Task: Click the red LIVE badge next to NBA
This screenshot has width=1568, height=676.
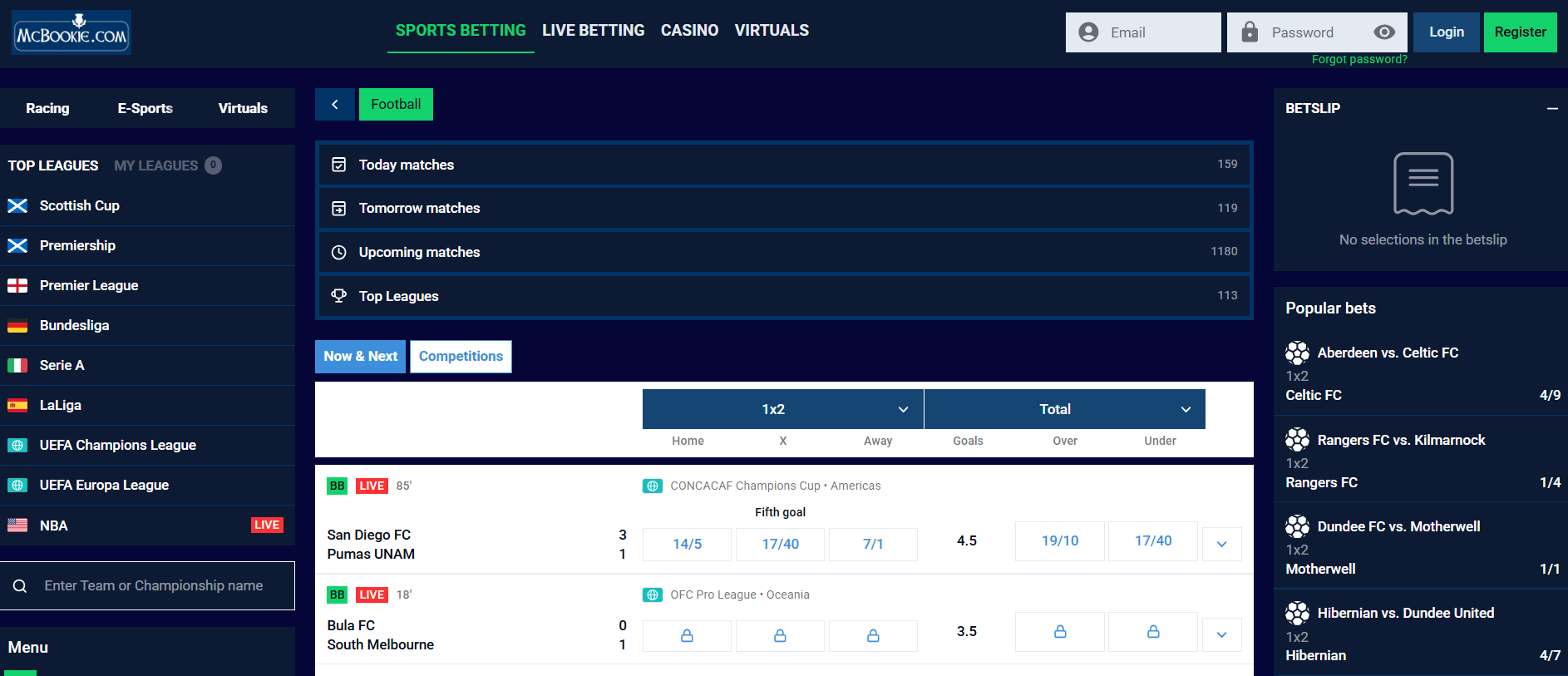Action: coord(267,525)
